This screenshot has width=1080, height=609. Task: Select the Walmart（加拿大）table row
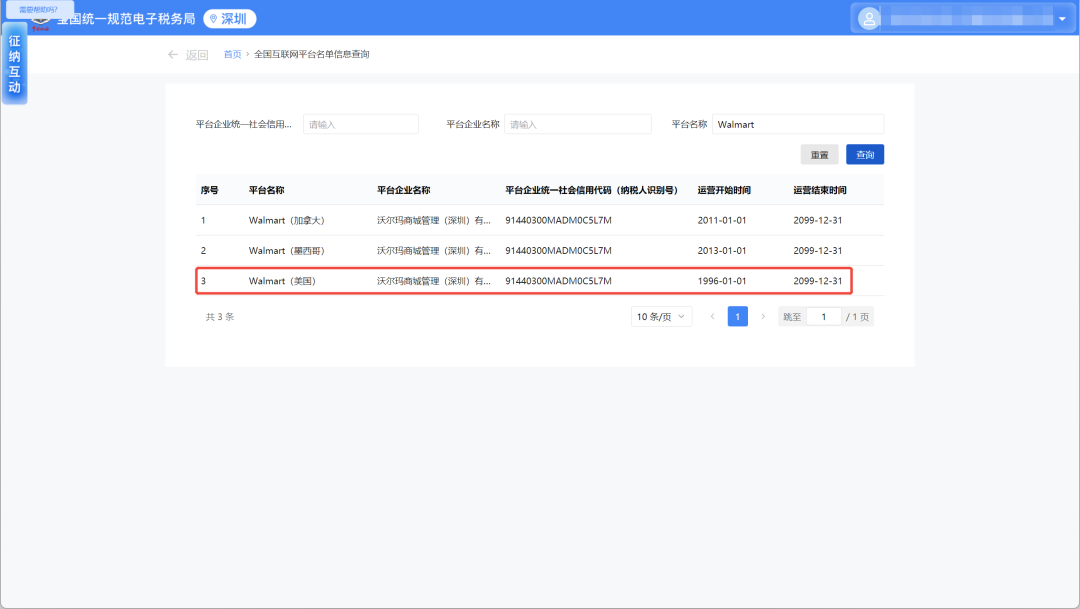click(x=524, y=220)
